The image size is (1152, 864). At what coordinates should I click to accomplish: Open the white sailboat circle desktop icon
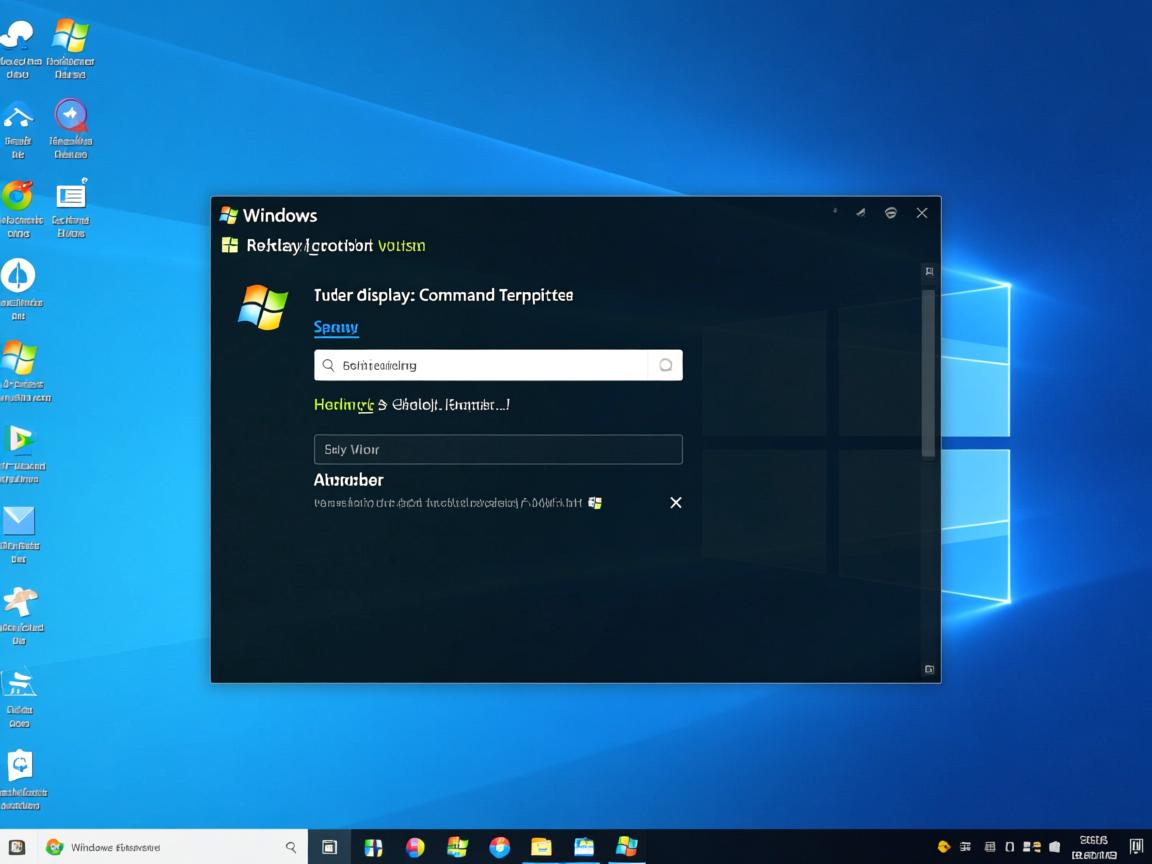tap(18, 276)
